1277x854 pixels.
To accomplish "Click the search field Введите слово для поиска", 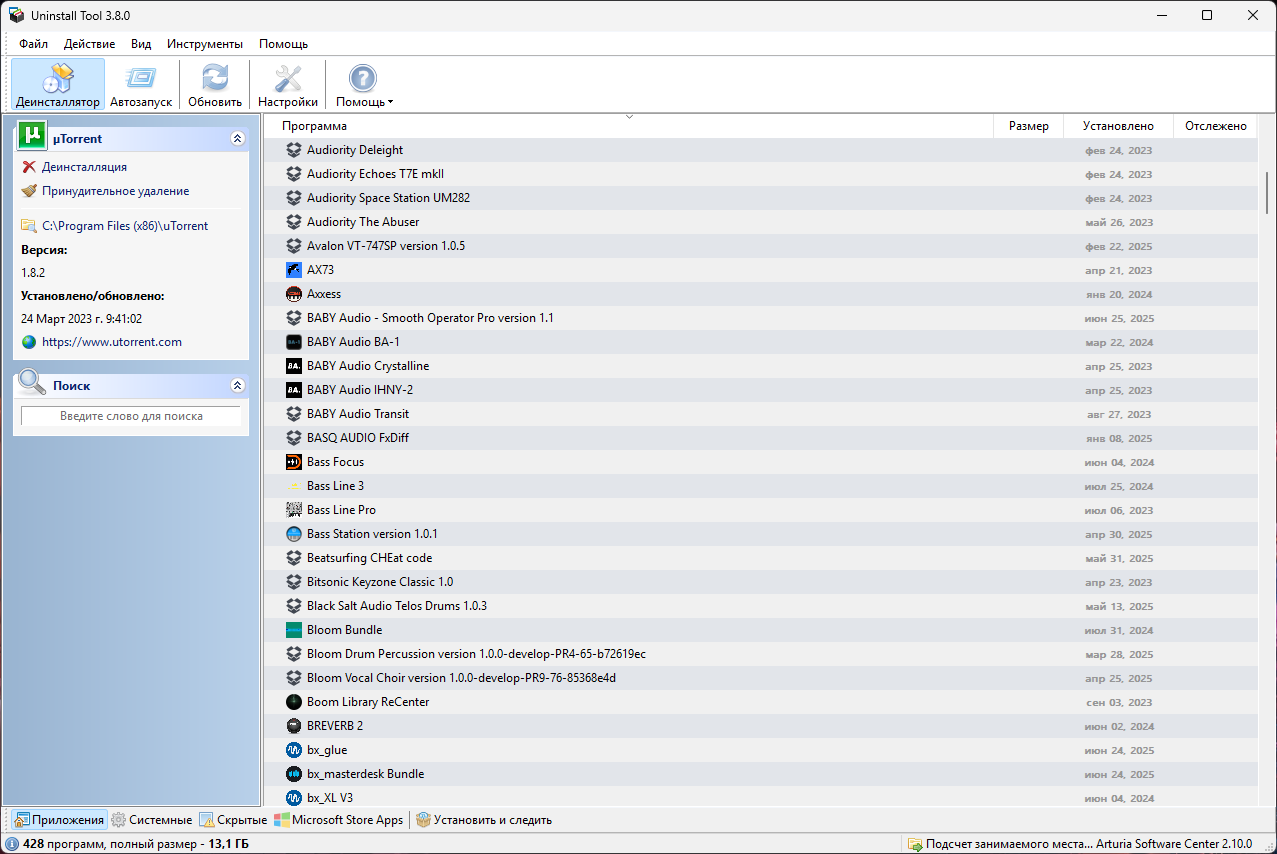I will (131, 416).
